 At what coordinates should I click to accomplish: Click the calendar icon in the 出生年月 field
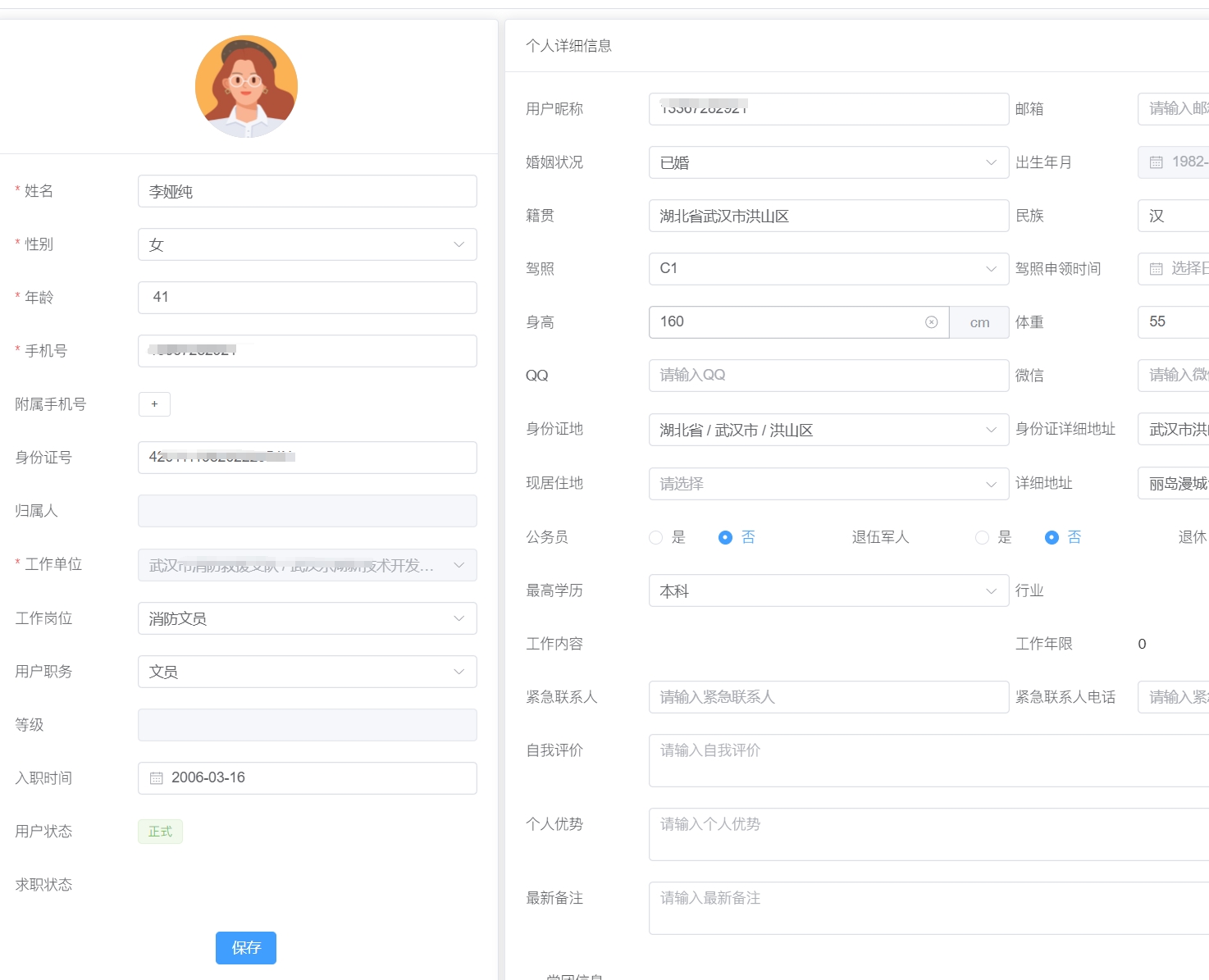click(1156, 162)
